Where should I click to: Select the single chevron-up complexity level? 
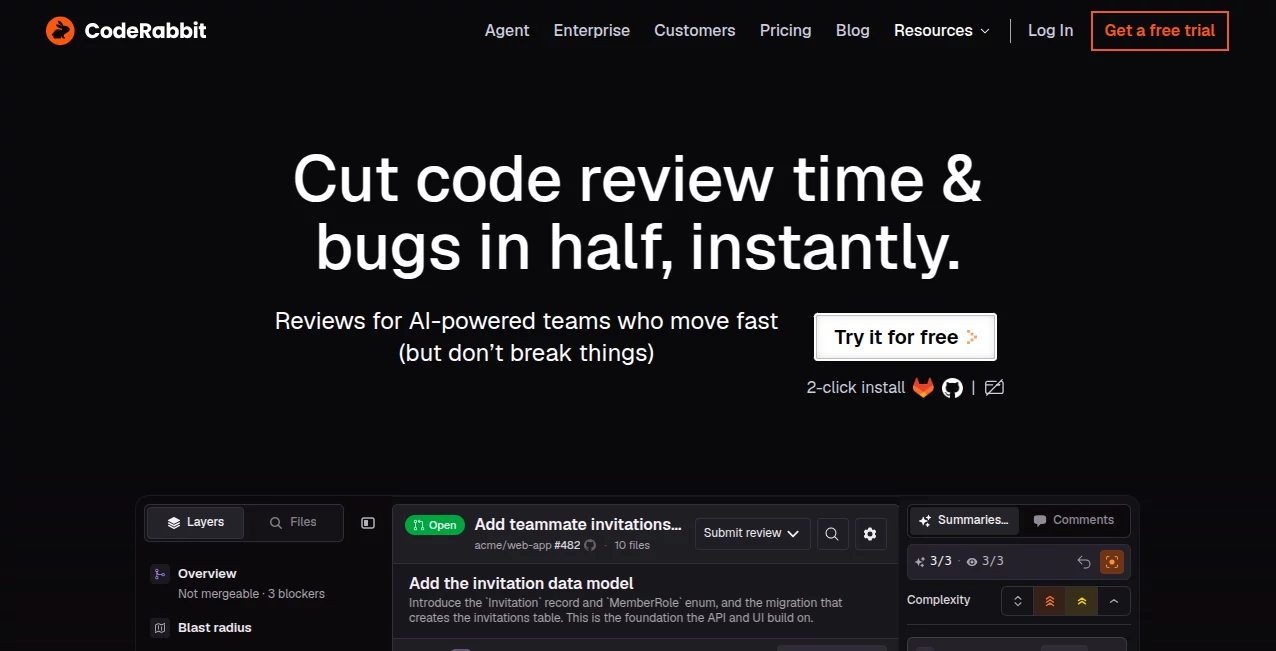pos(1114,601)
